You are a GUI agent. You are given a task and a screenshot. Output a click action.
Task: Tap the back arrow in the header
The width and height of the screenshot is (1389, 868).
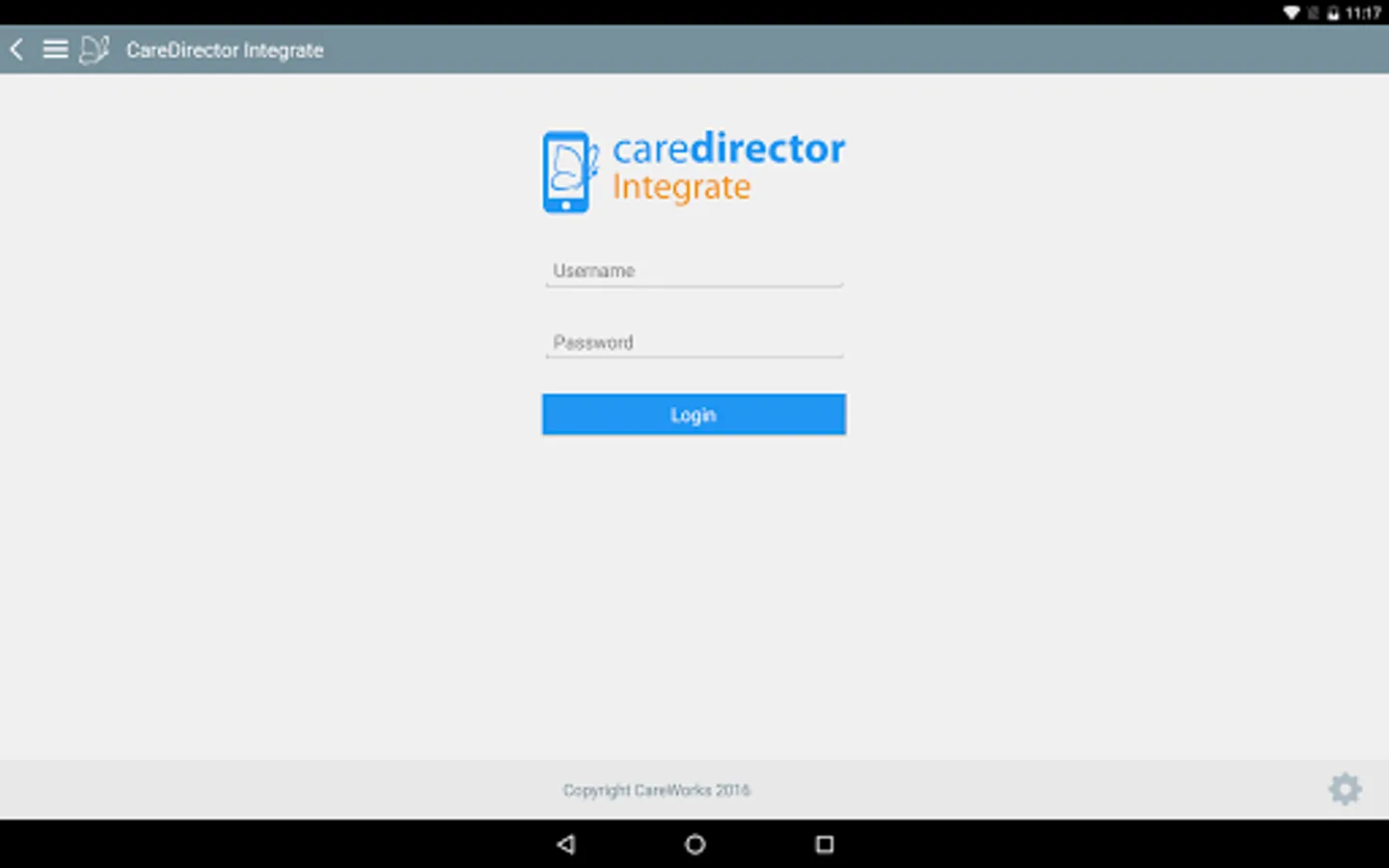pyautogui.click(x=16, y=49)
